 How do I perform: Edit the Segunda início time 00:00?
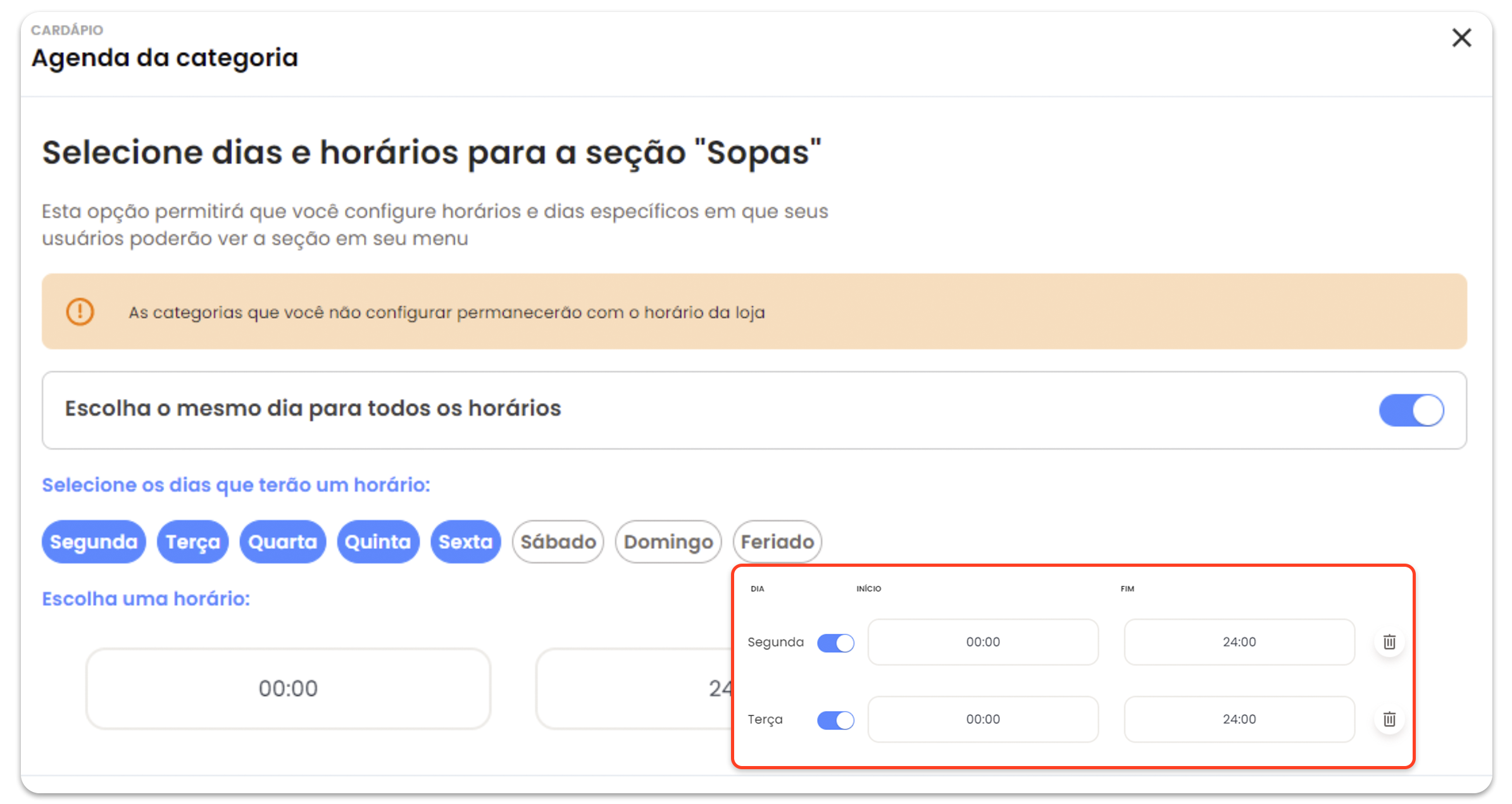[983, 642]
